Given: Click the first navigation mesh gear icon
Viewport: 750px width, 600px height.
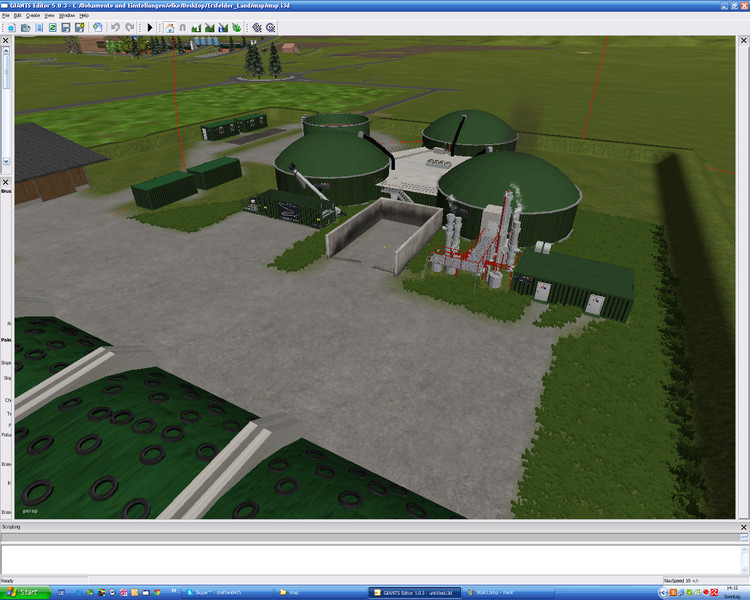Looking at the screenshot, I should point(257,28).
